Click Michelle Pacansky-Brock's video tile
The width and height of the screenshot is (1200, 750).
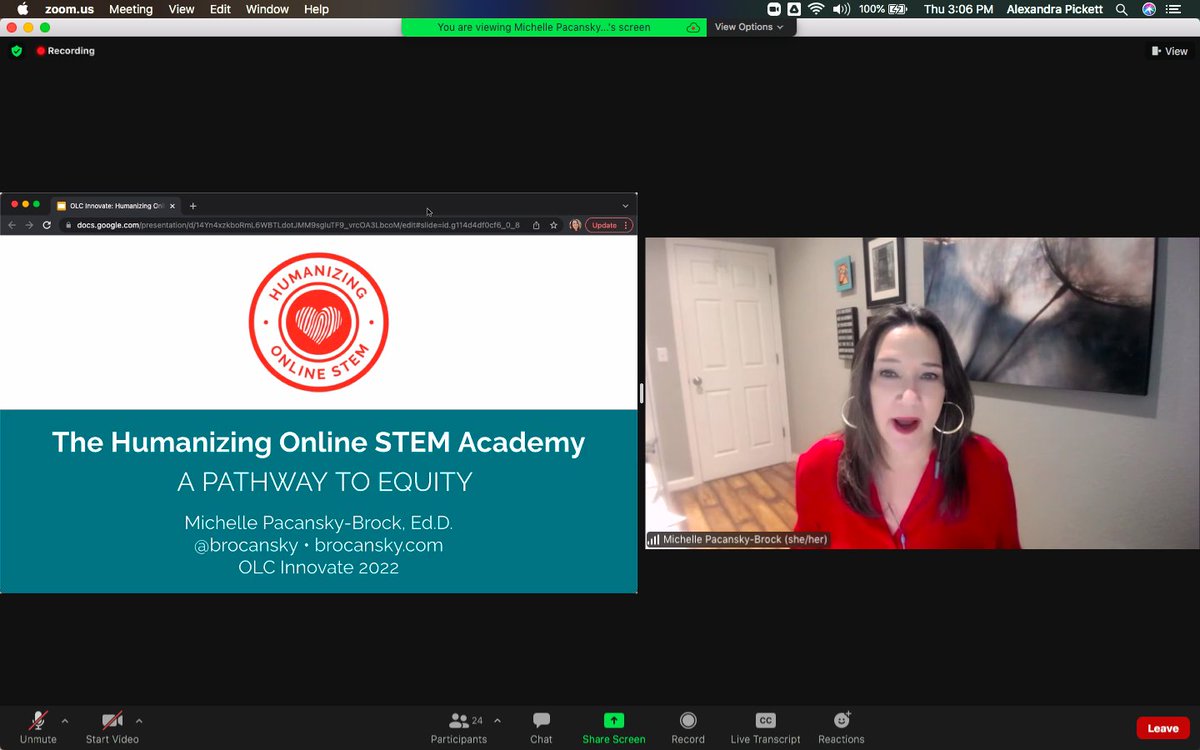click(922, 393)
